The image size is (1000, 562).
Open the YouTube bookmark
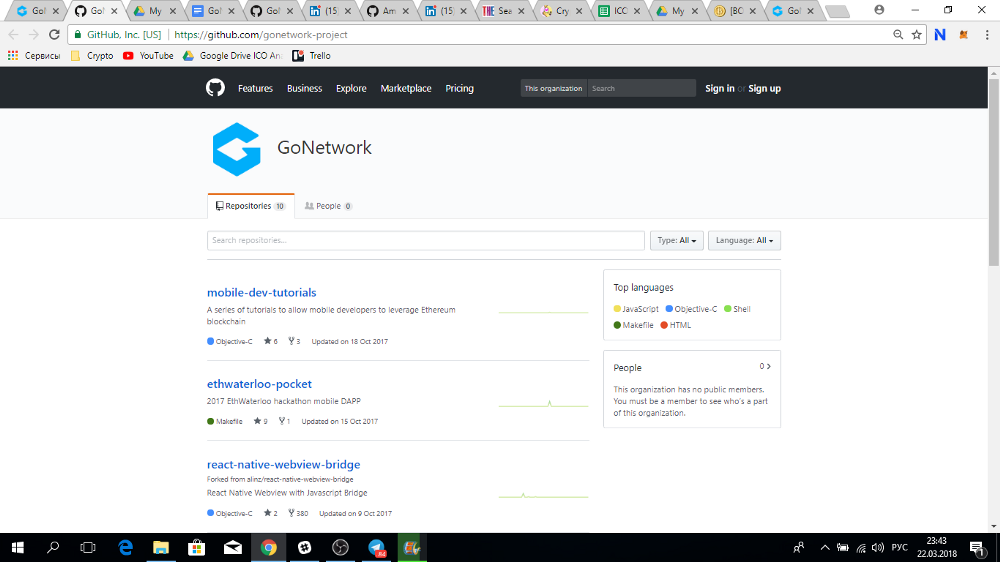tap(148, 55)
